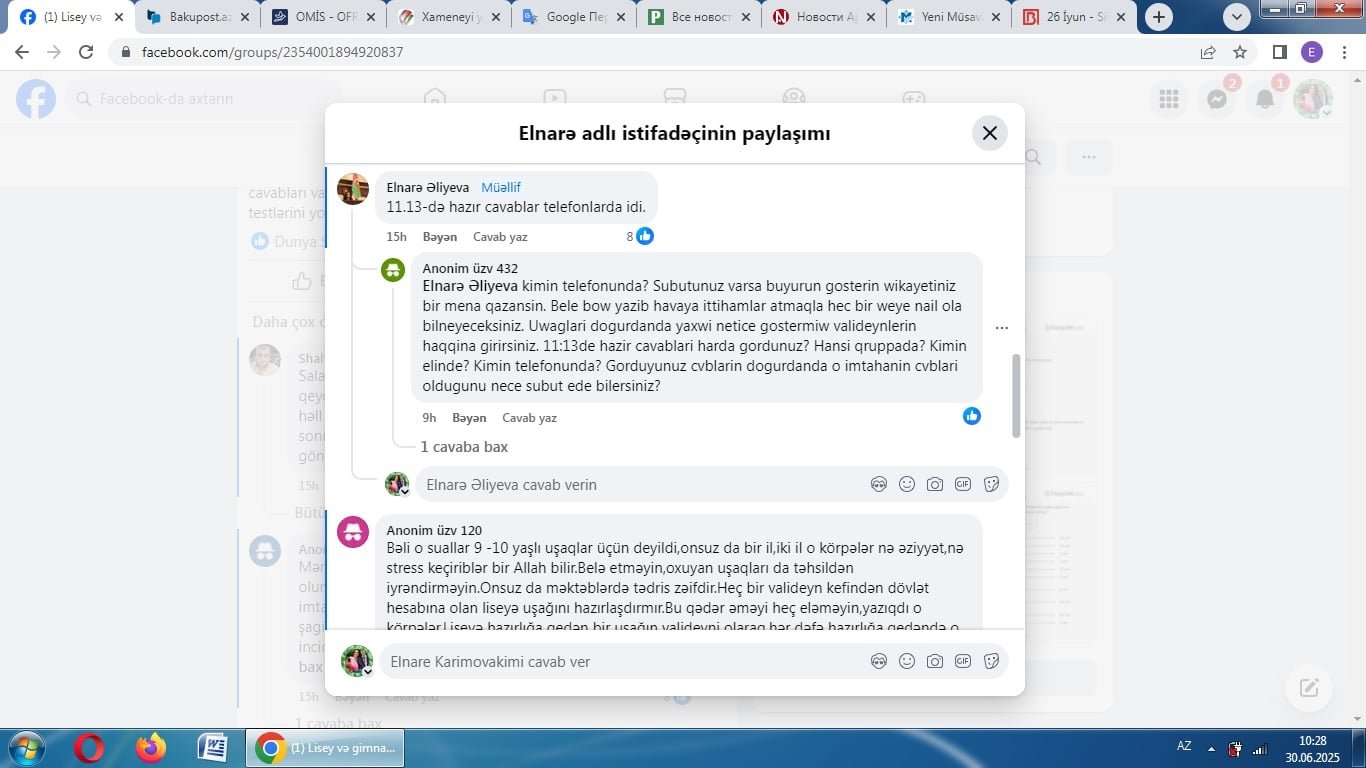Screen dimensions: 1366x768
Task: Reload the page with the refresh icon
Action: (x=86, y=52)
